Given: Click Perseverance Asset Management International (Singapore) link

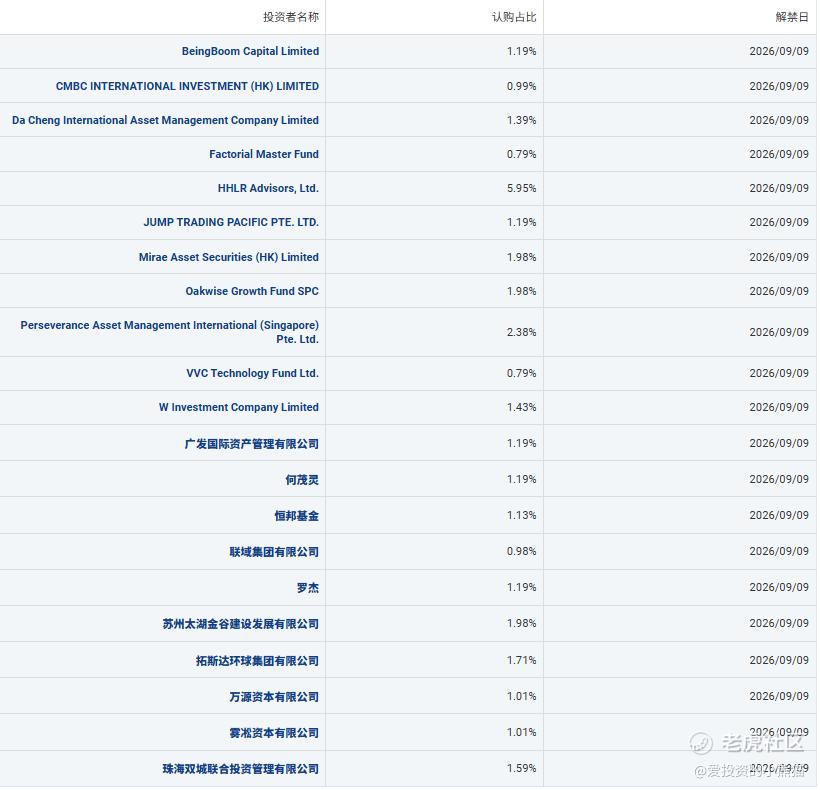Looking at the screenshot, I should tap(169, 331).
